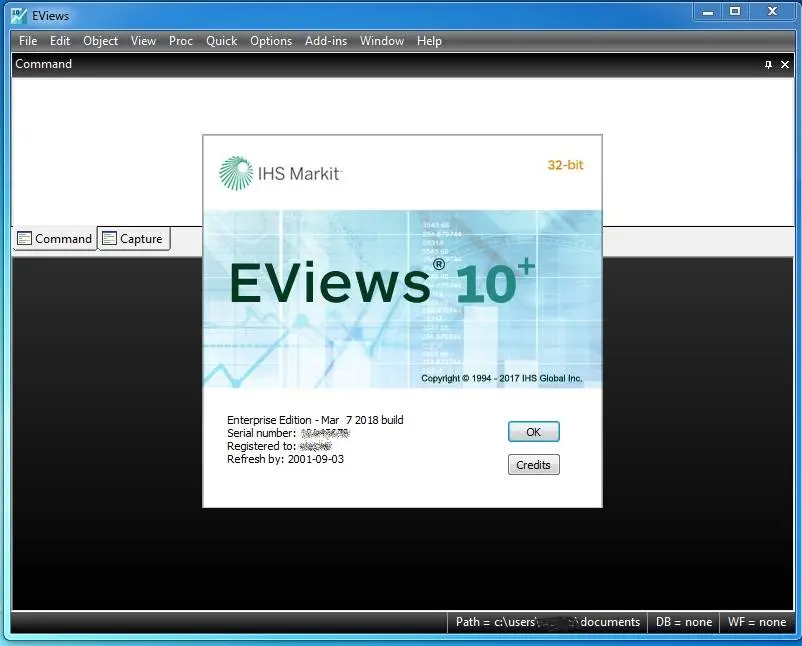
Task: Click the OK button in About dialog
Action: pyautogui.click(x=533, y=432)
